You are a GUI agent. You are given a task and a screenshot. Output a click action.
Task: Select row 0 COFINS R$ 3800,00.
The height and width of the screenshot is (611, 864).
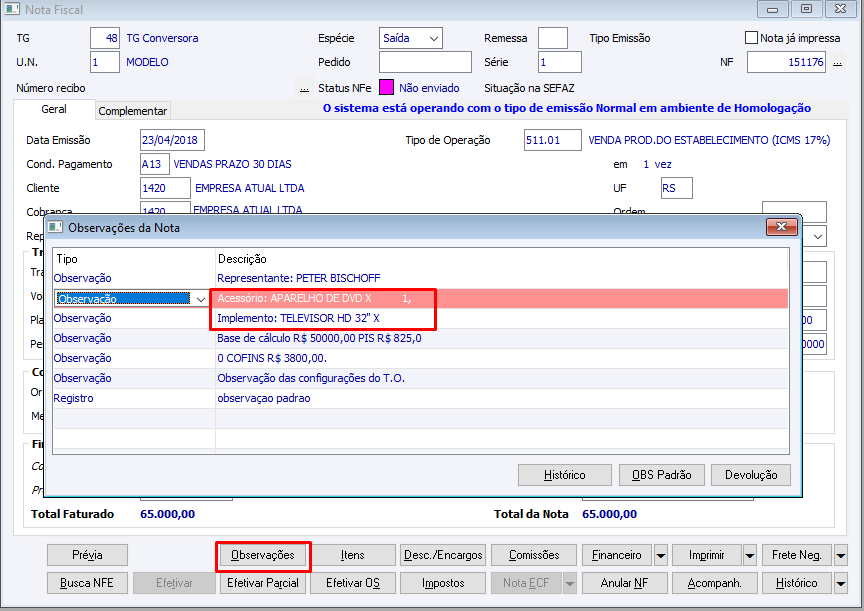420,358
